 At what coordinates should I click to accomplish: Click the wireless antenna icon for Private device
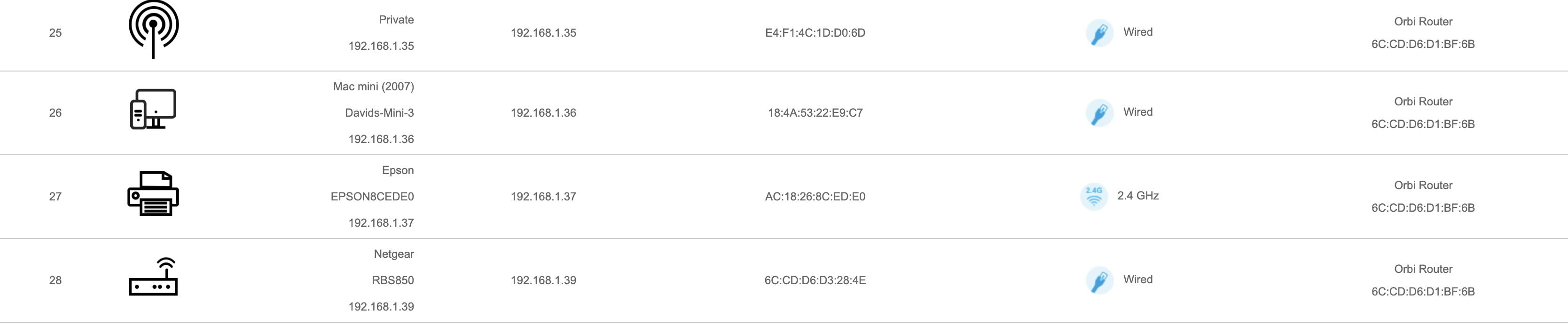[153, 29]
